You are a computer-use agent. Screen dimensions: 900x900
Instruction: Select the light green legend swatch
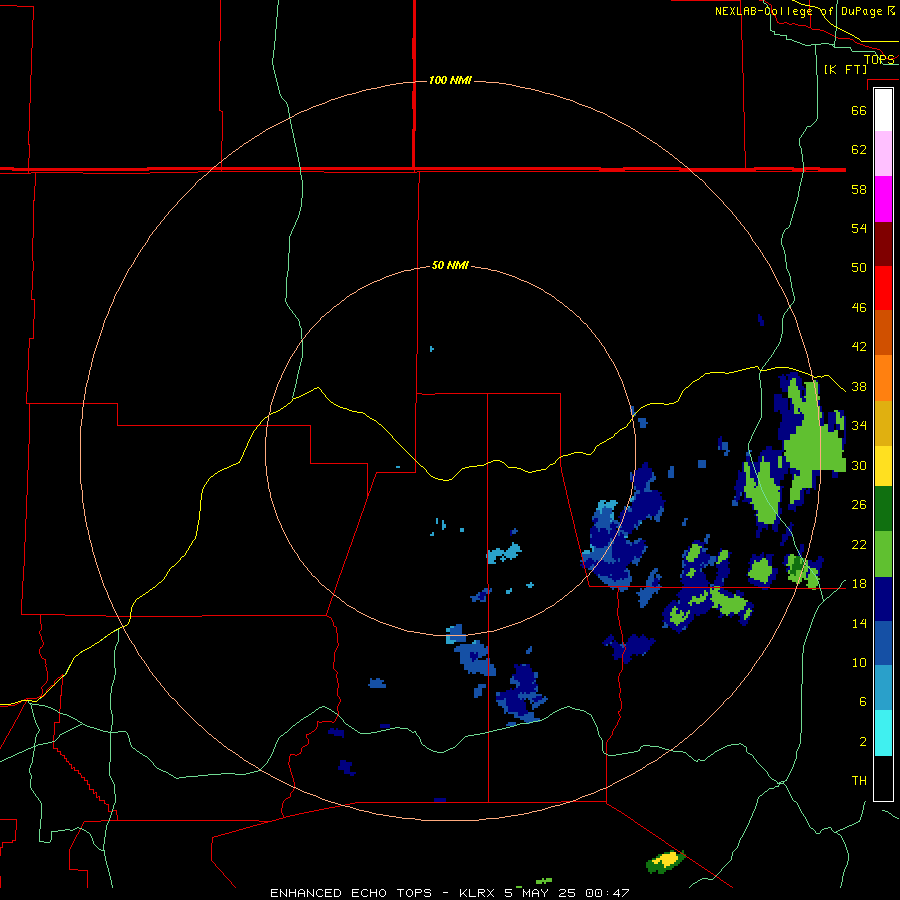[x=883, y=554]
